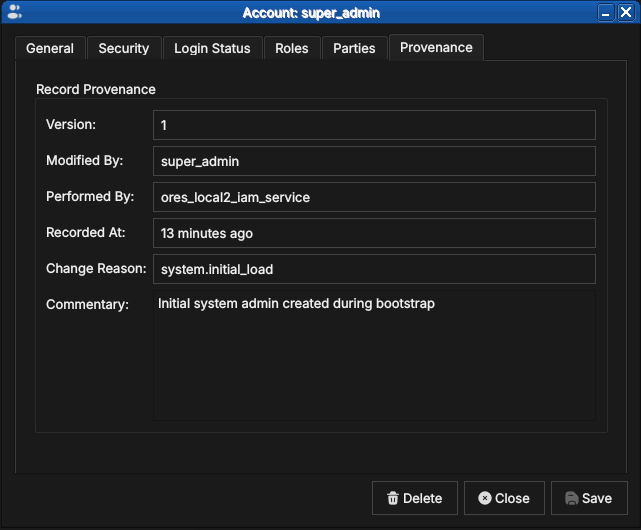Close the window using title bar X
This screenshot has width=641, height=530.
626,13
